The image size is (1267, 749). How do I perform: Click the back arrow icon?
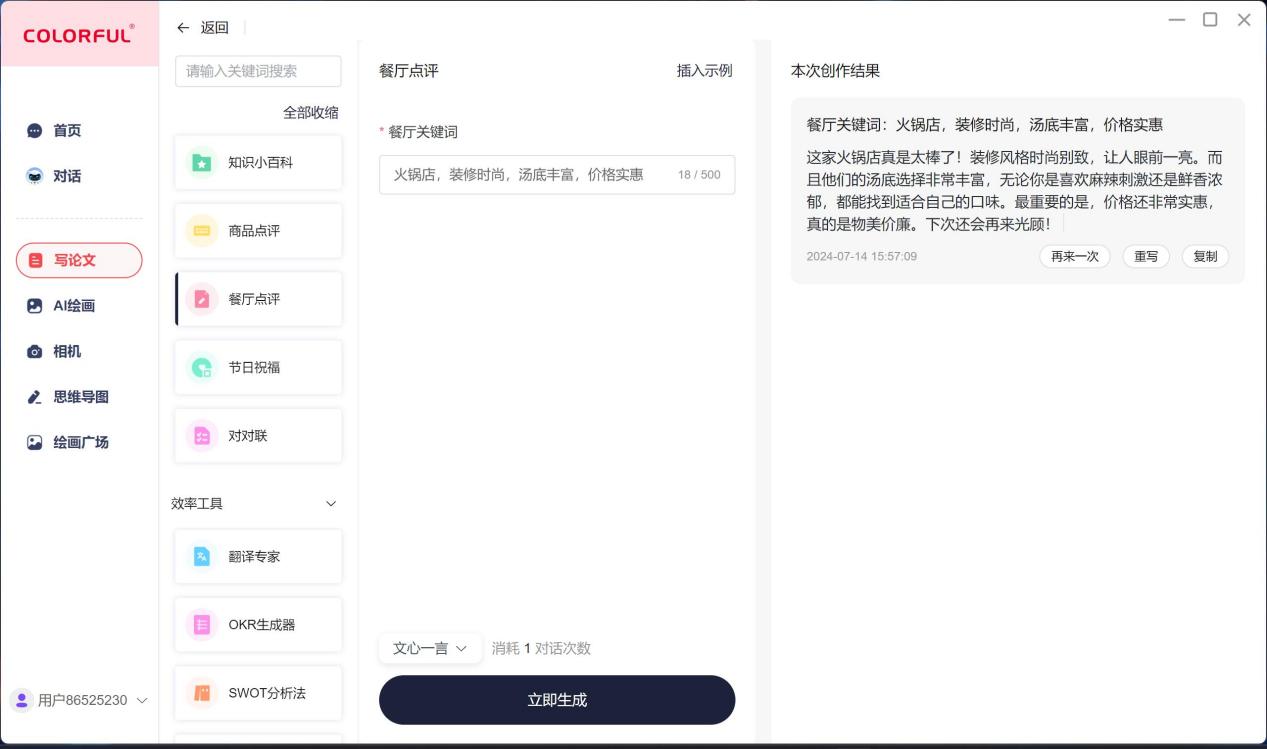tap(183, 28)
